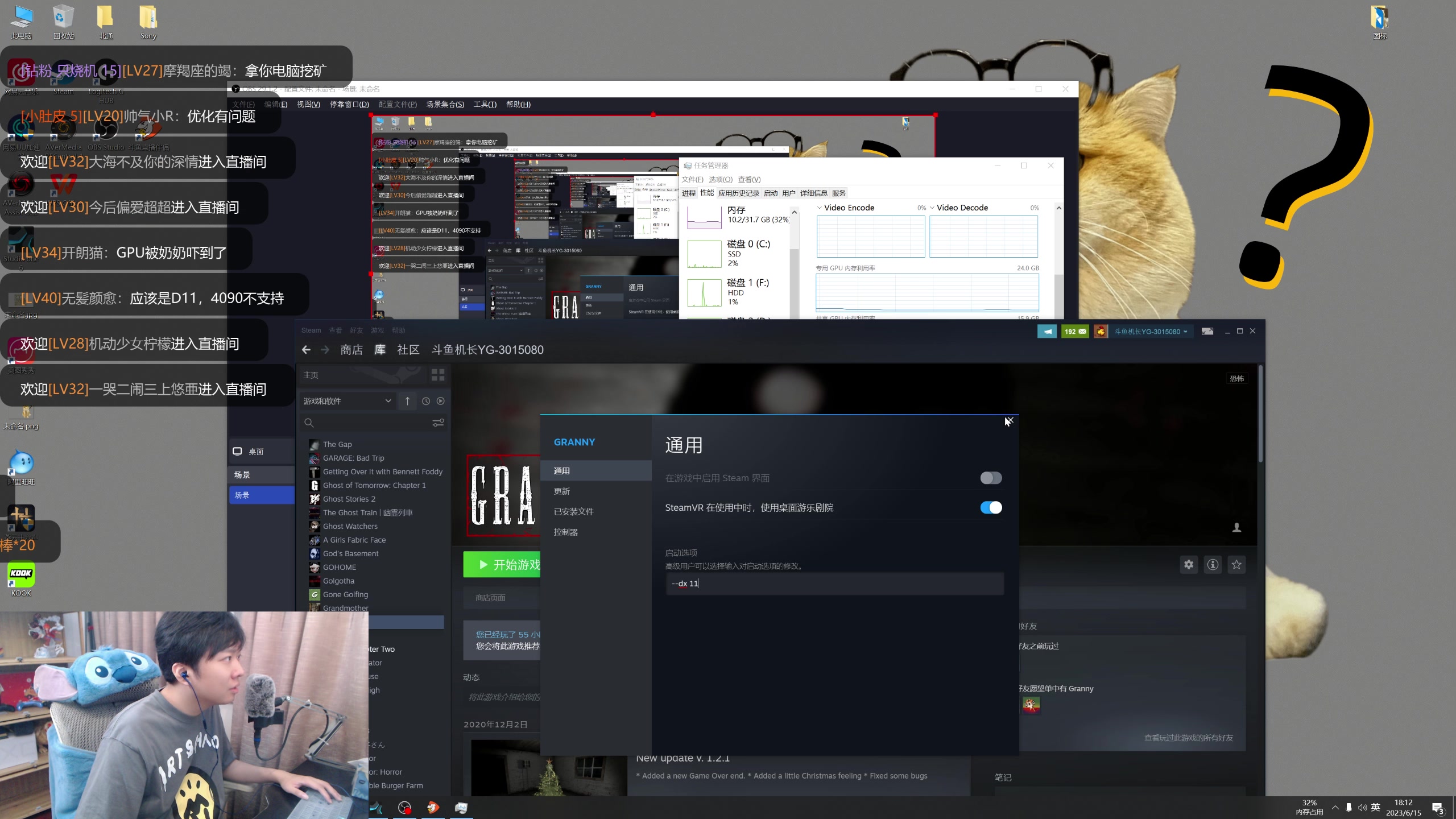Select 更新 in Granny properties sidebar
Viewport: 1456px width, 819px height.
click(x=595, y=491)
